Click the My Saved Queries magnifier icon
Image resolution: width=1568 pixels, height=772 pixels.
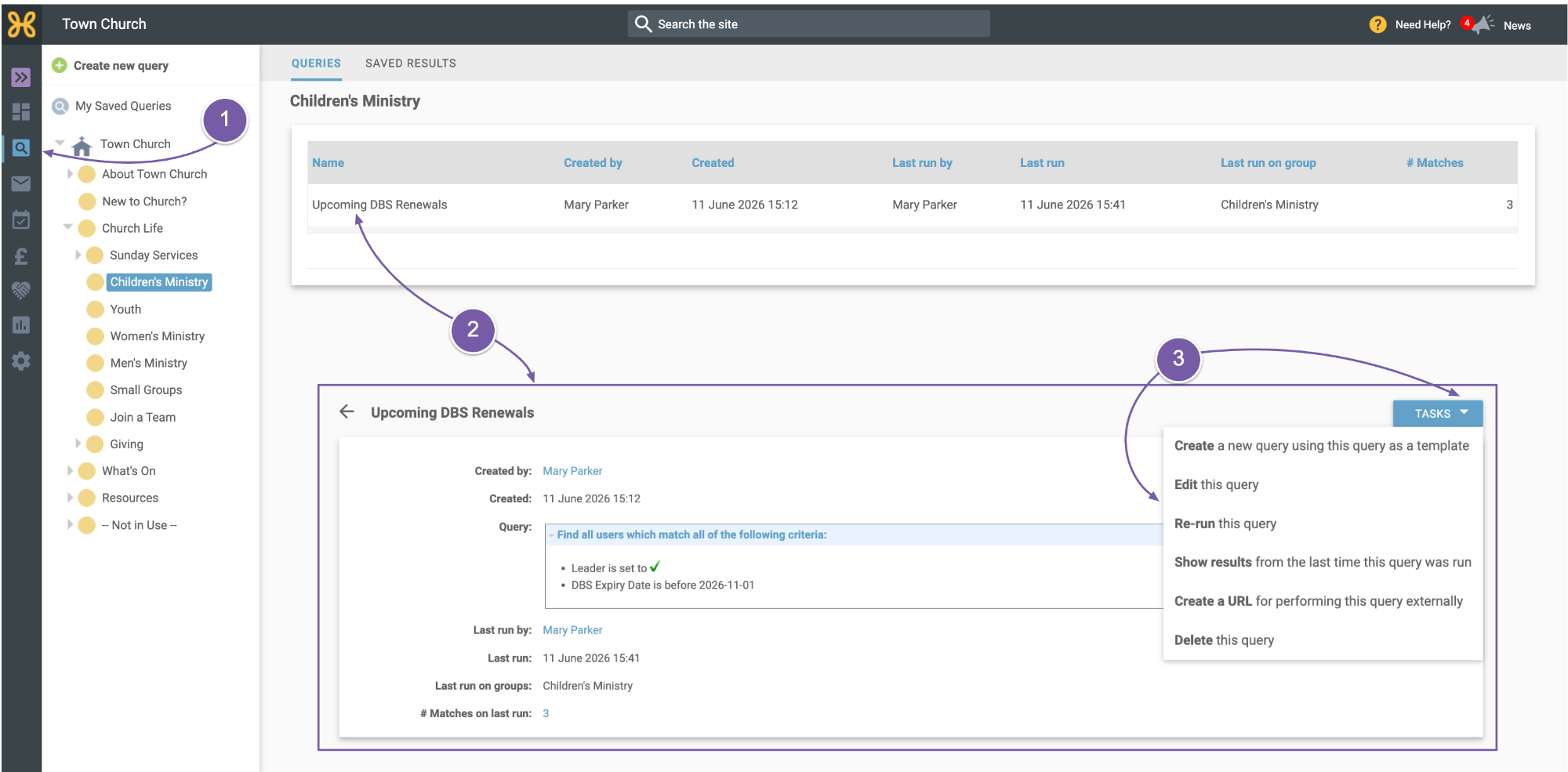(x=60, y=106)
